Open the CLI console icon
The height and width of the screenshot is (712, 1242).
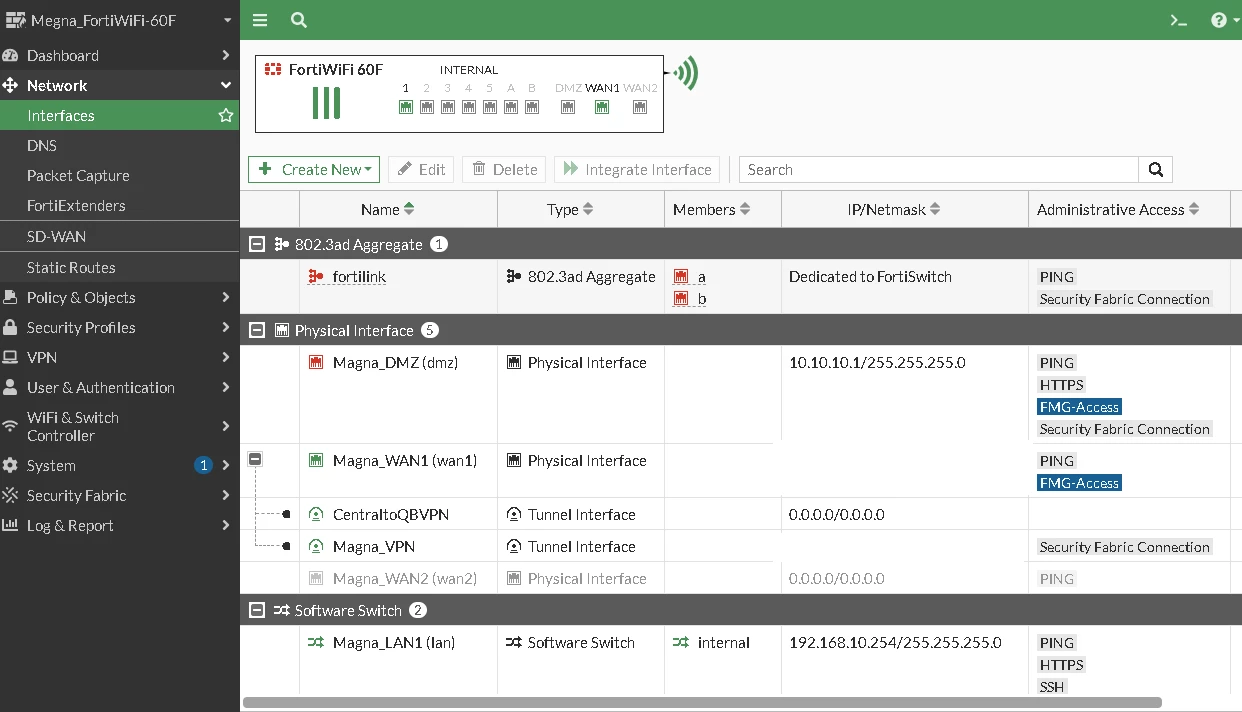[1179, 20]
